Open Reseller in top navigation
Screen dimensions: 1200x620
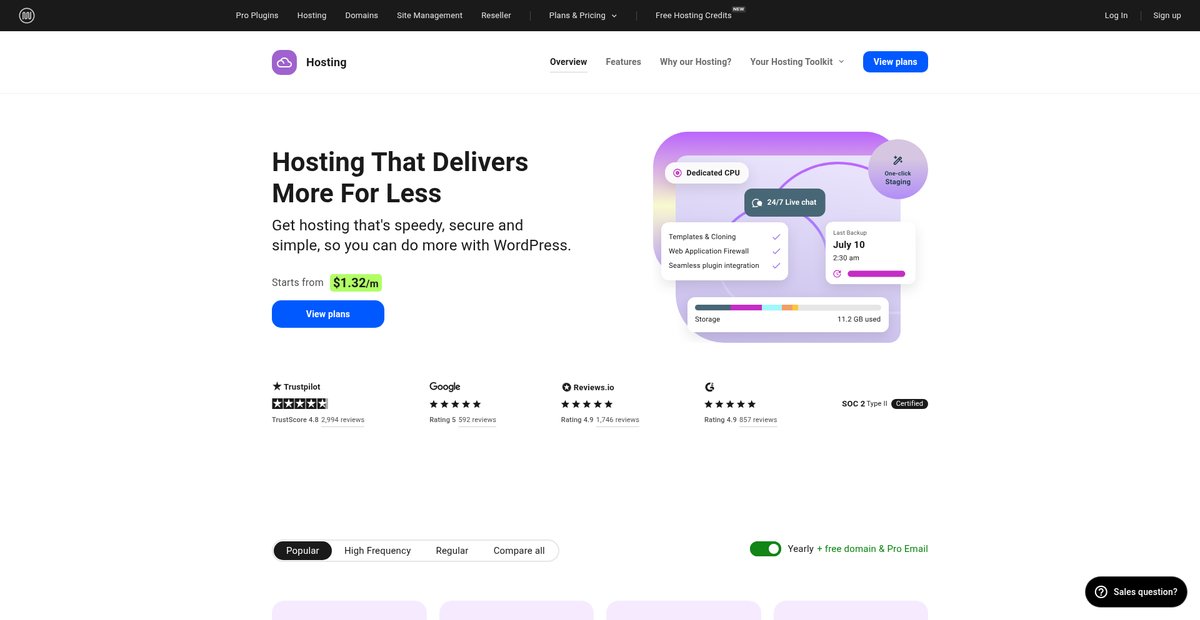pos(496,15)
